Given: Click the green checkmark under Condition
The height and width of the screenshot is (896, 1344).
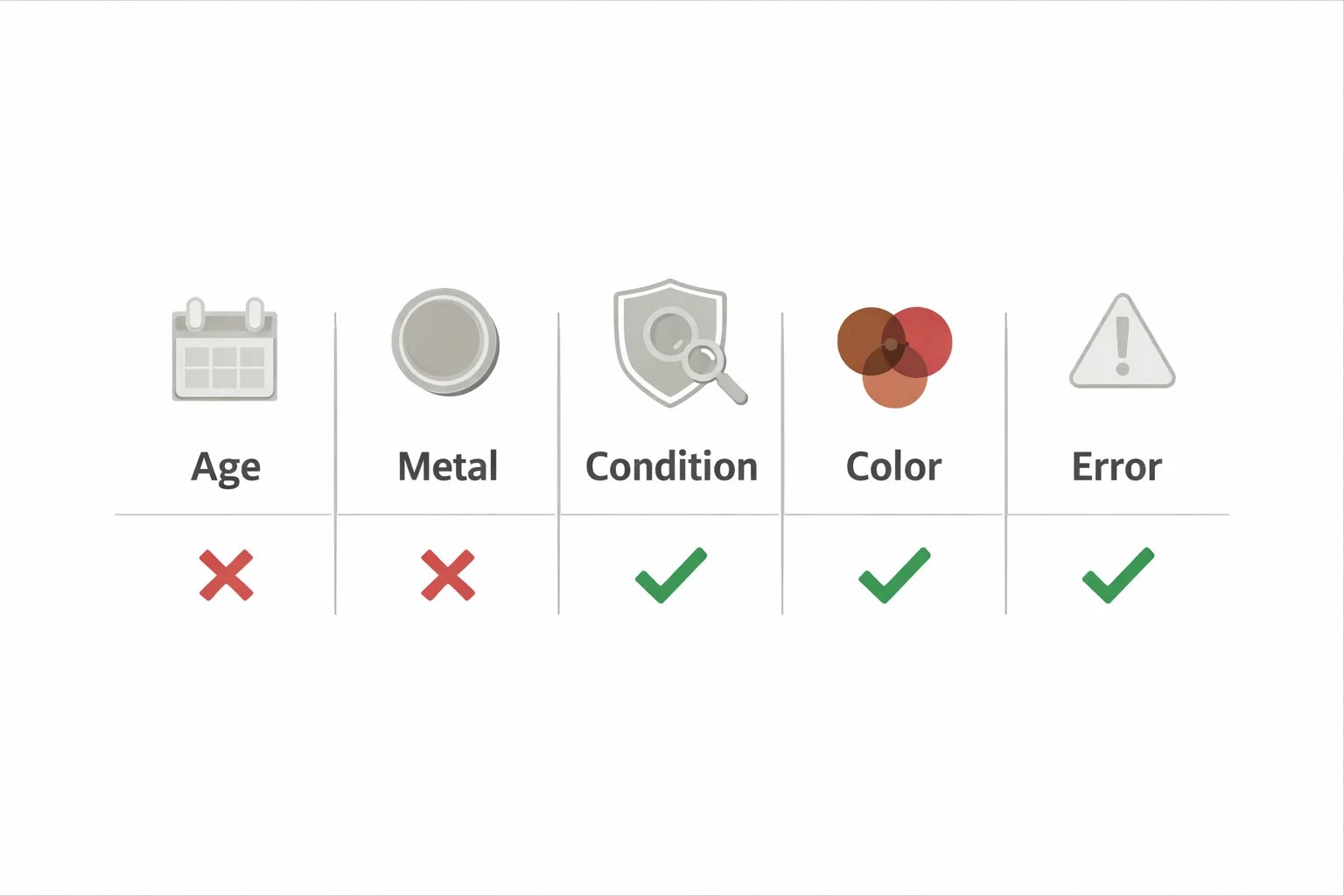Looking at the screenshot, I should click(x=670, y=575).
